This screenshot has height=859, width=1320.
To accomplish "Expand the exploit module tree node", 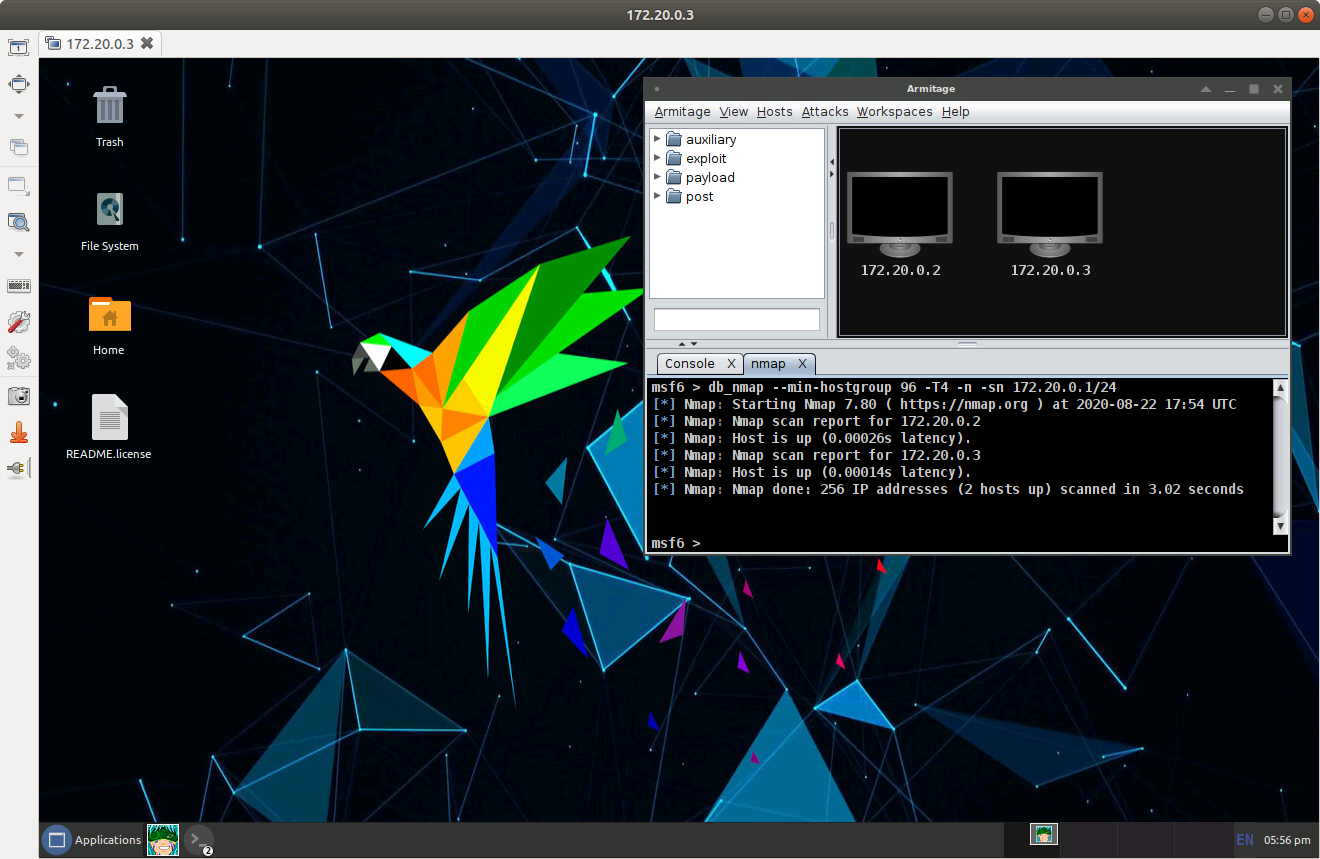I will (x=657, y=158).
